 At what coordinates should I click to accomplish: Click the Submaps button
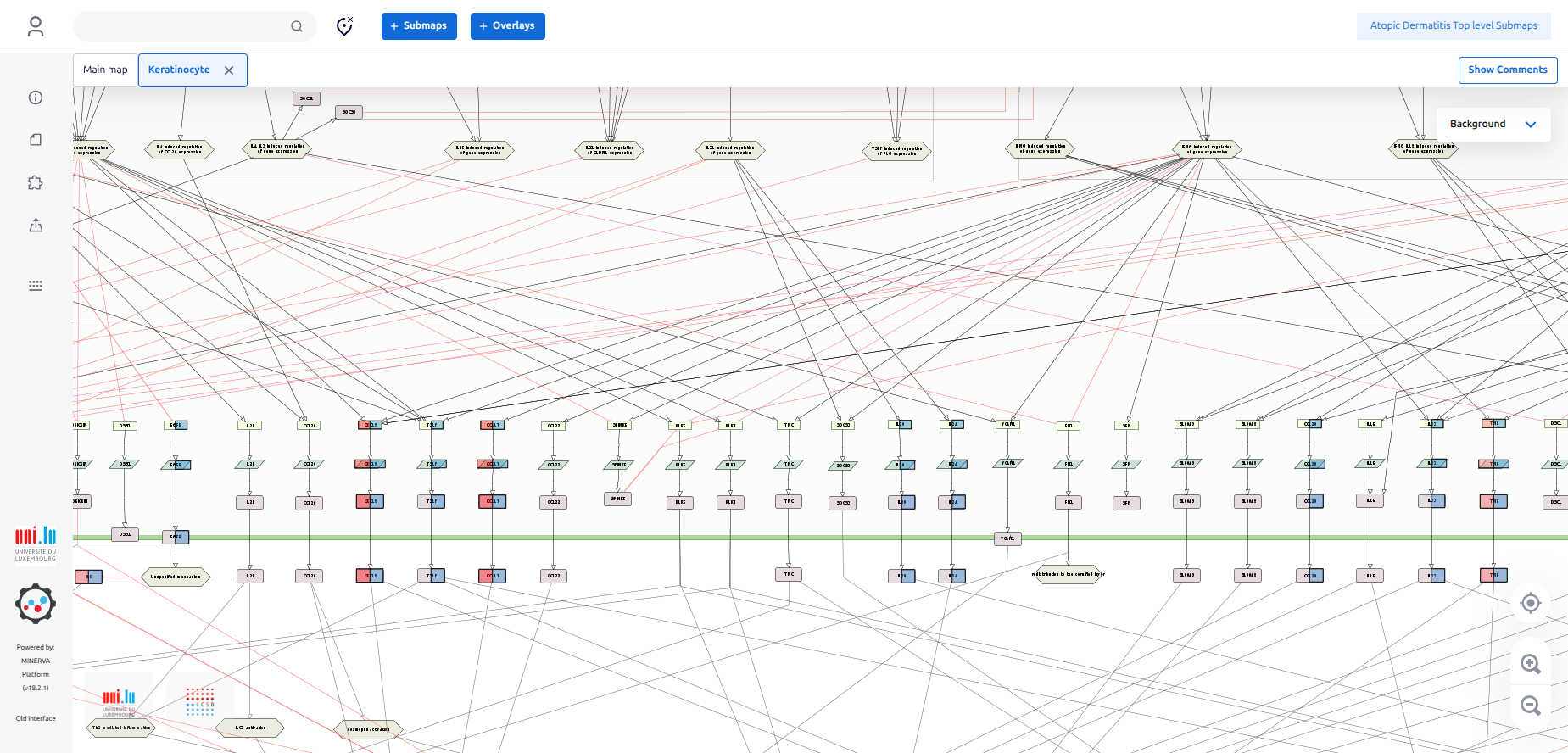pos(419,26)
